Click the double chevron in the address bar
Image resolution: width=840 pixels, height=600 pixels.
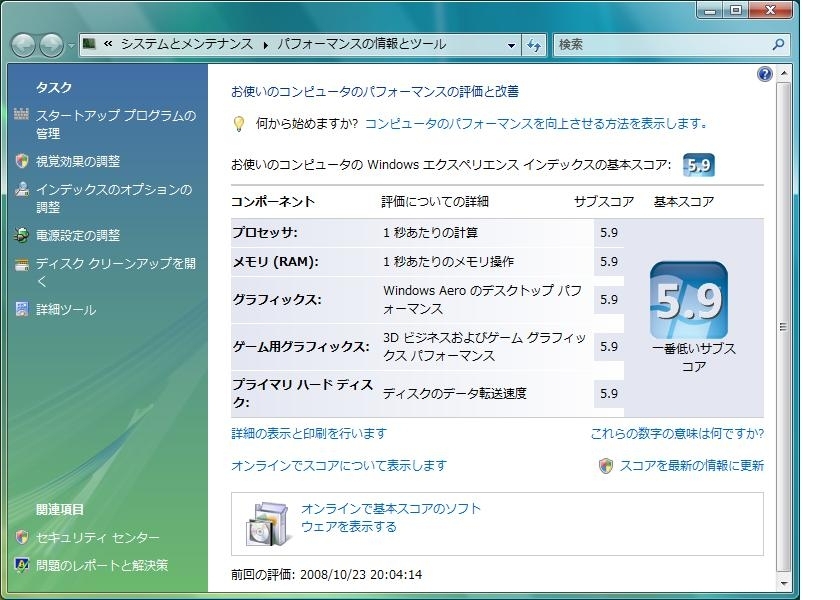(x=108, y=44)
